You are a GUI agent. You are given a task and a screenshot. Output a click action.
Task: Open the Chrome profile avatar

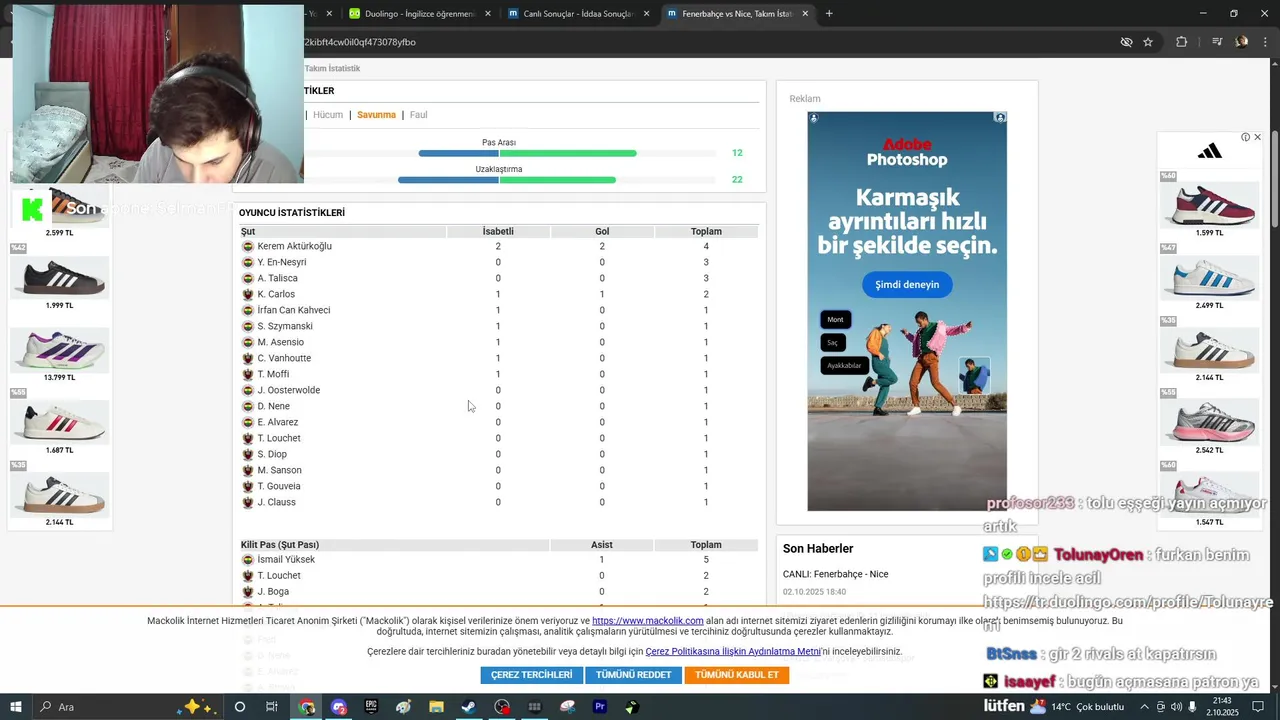click(x=1242, y=42)
